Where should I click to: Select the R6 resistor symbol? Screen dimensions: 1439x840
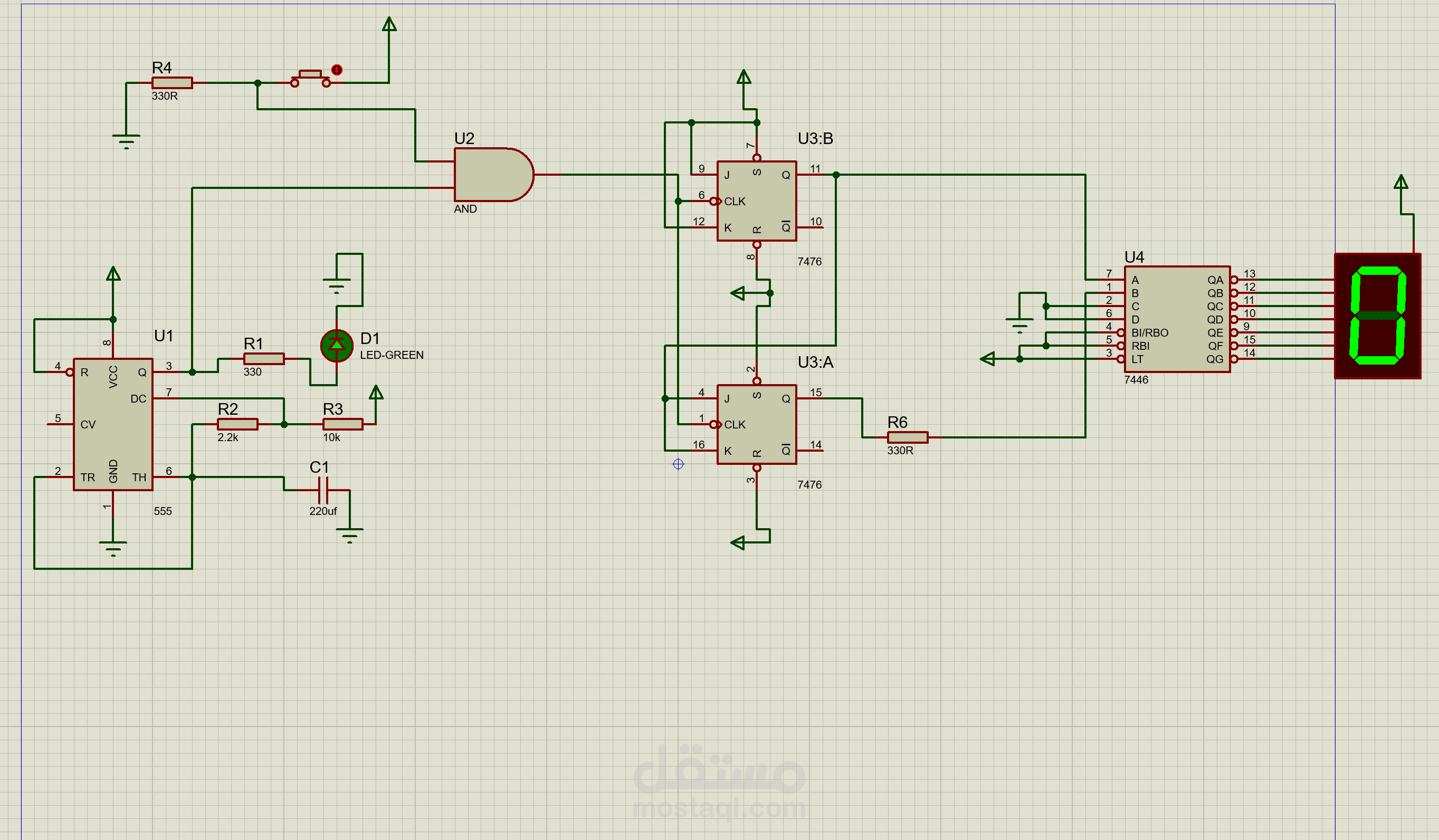click(x=908, y=437)
